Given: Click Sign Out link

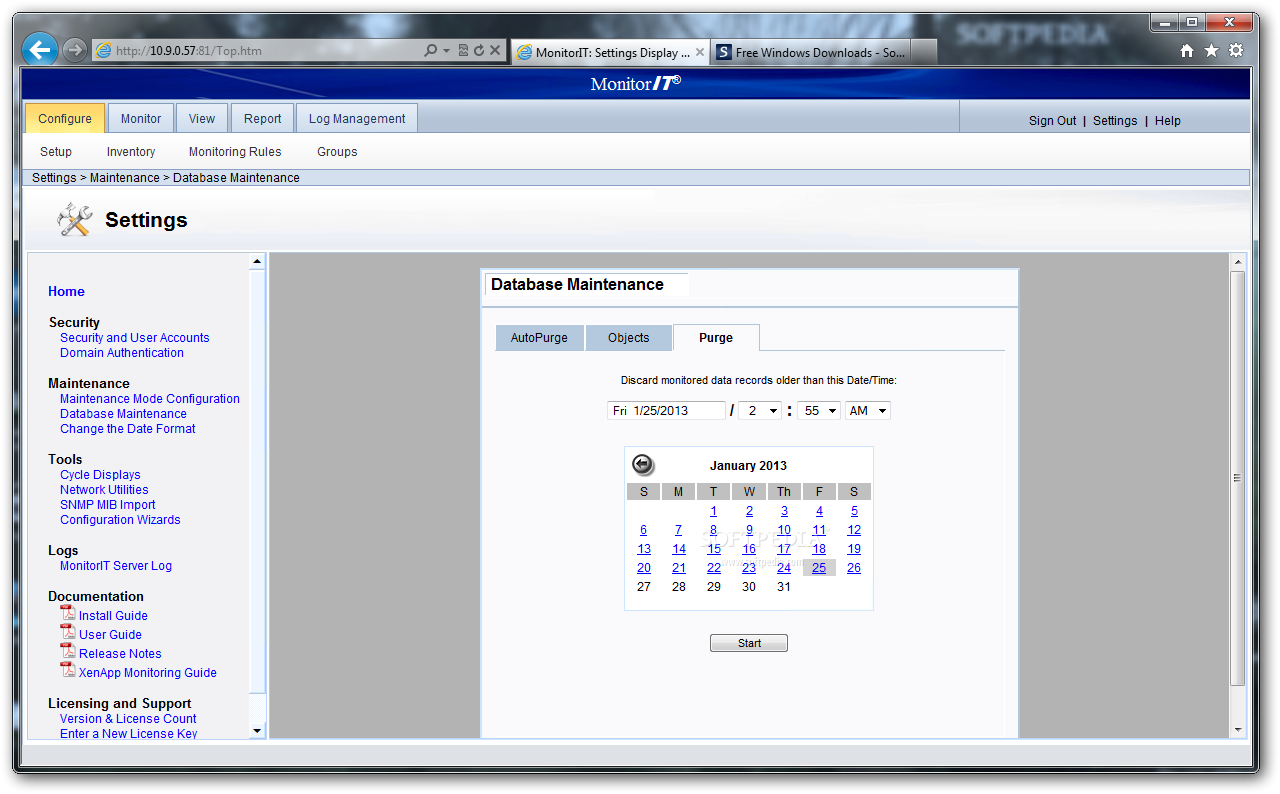Looking at the screenshot, I should (x=1052, y=120).
